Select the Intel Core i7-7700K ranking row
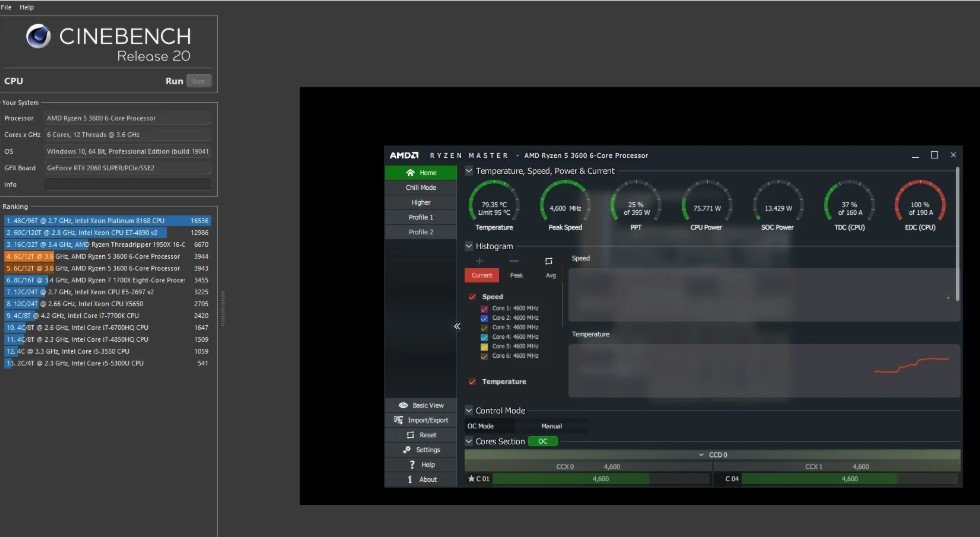The width and height of the screenshot is (980, 537). coord(107,316)
